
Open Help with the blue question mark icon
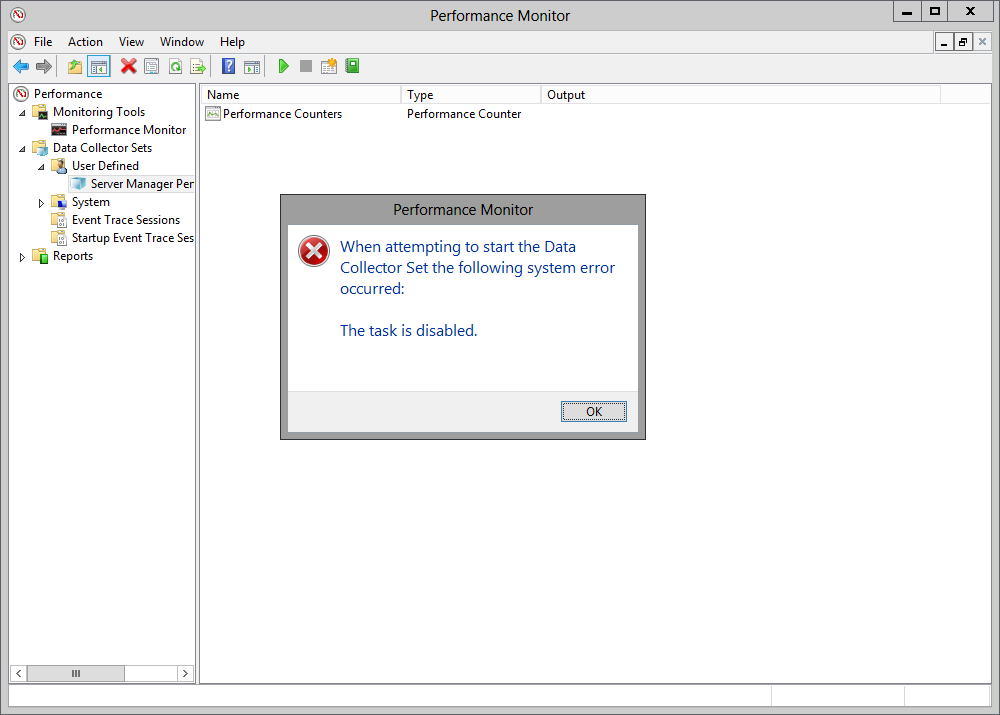point(228,66)
